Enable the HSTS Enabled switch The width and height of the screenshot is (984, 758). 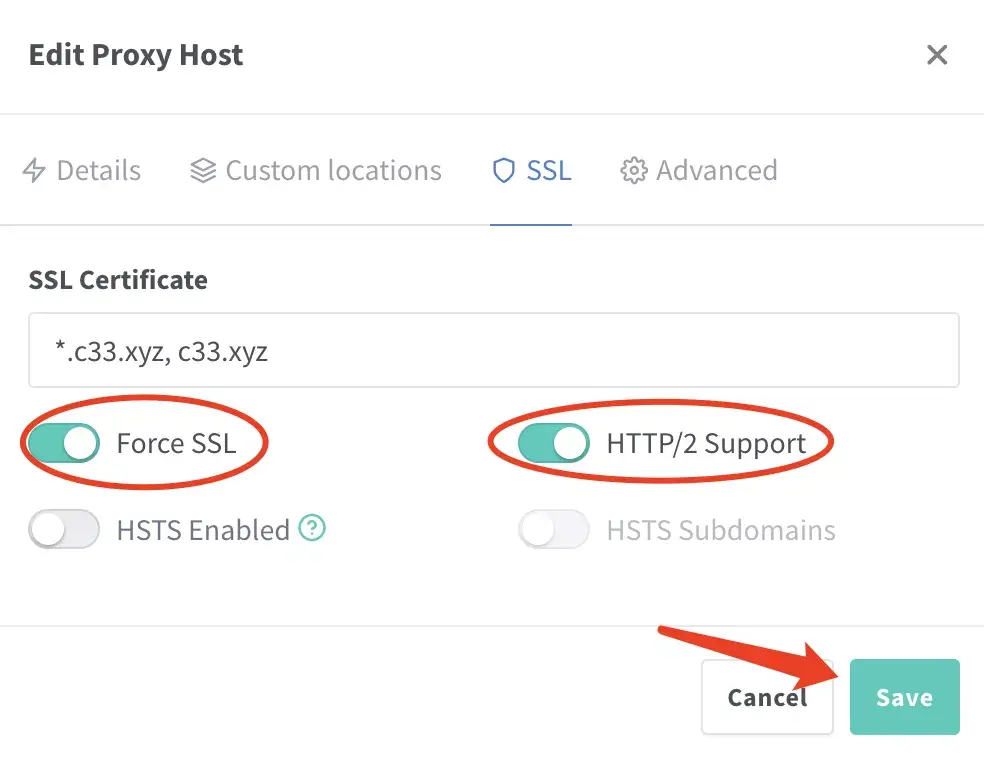point(64,530)
